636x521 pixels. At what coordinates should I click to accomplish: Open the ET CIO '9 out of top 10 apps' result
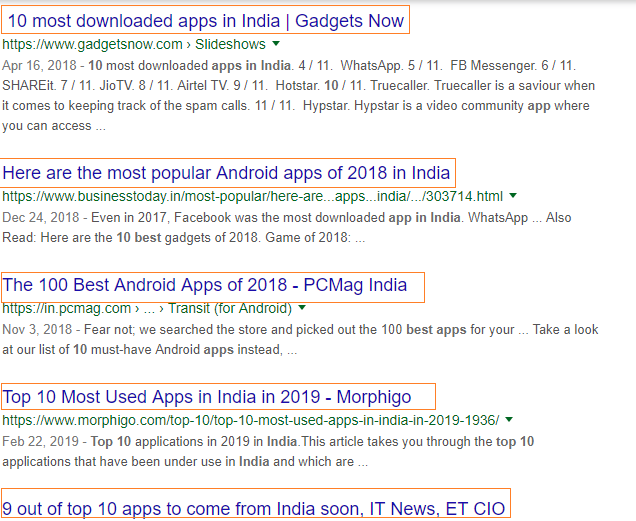click(x=253, y=508)
